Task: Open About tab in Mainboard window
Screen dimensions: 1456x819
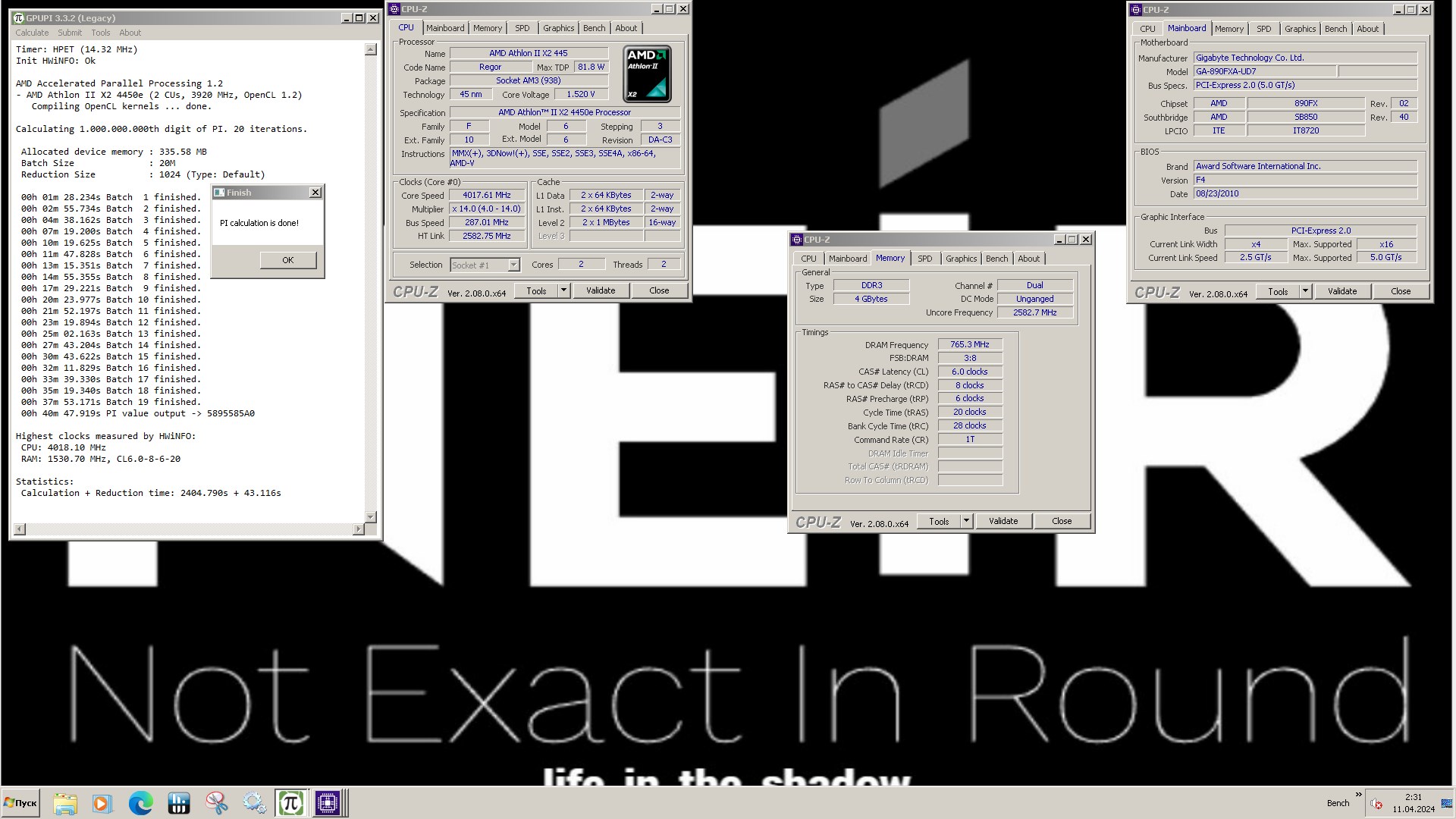Action: pyautogui.click(x=1368, y=29)
